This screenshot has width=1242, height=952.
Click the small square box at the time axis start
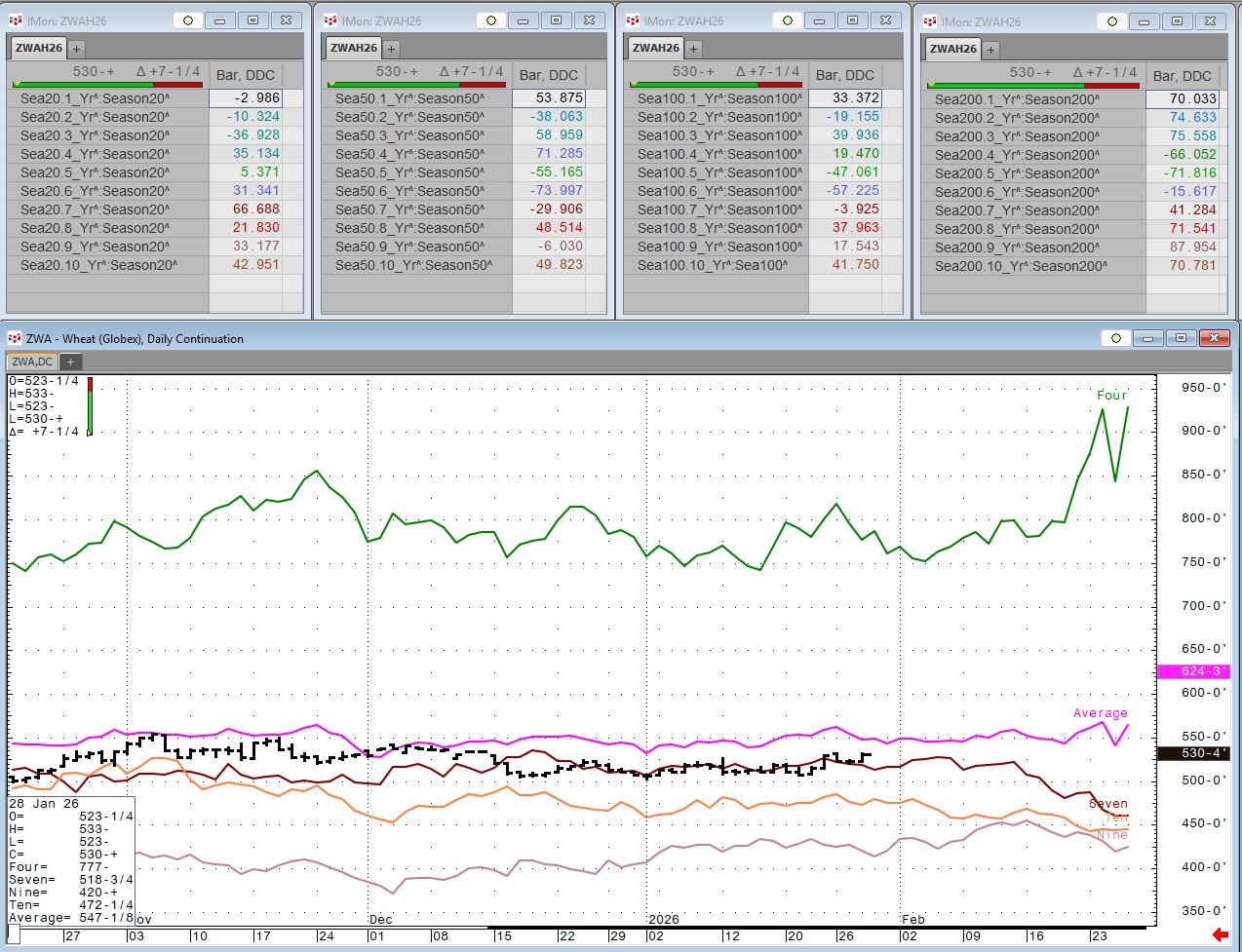pos(14,935)
